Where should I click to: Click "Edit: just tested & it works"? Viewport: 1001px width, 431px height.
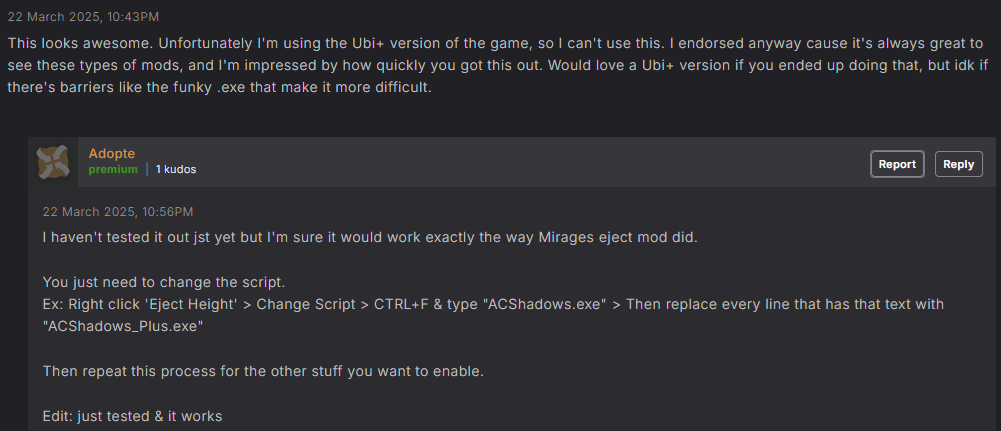(132, 415)
